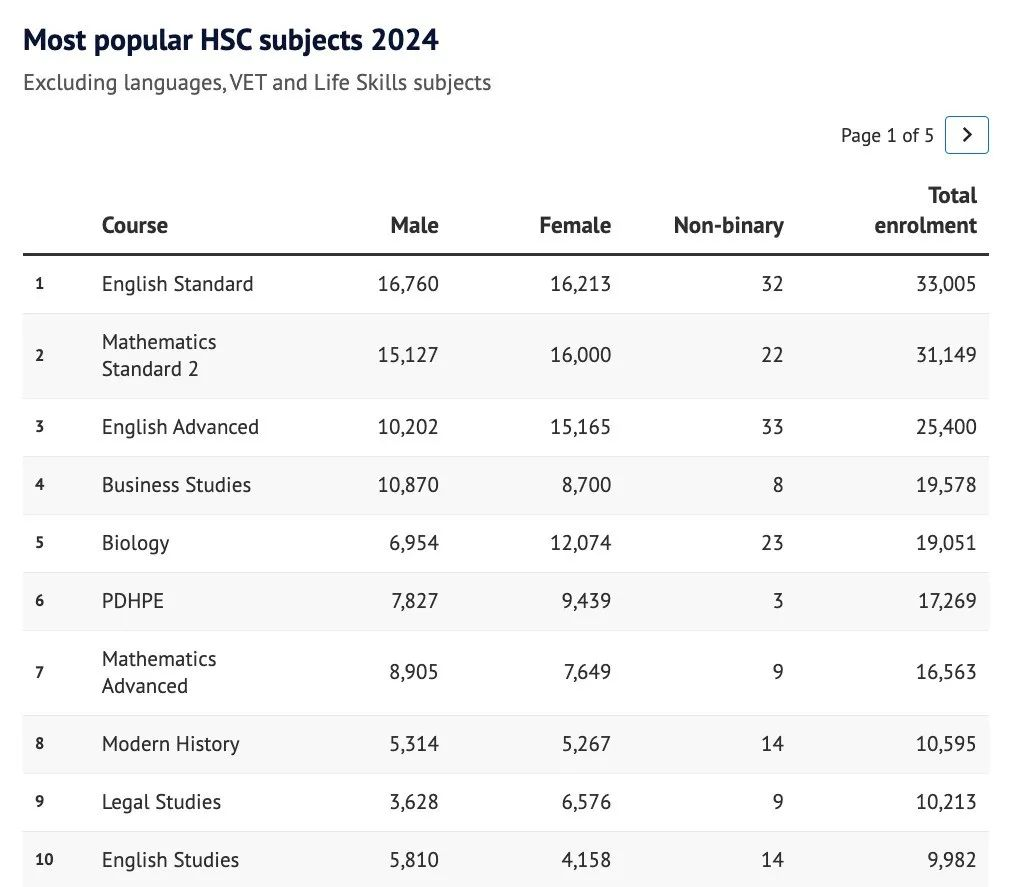
Task: Go to next page using arrow button
Action: click(966, 135)
